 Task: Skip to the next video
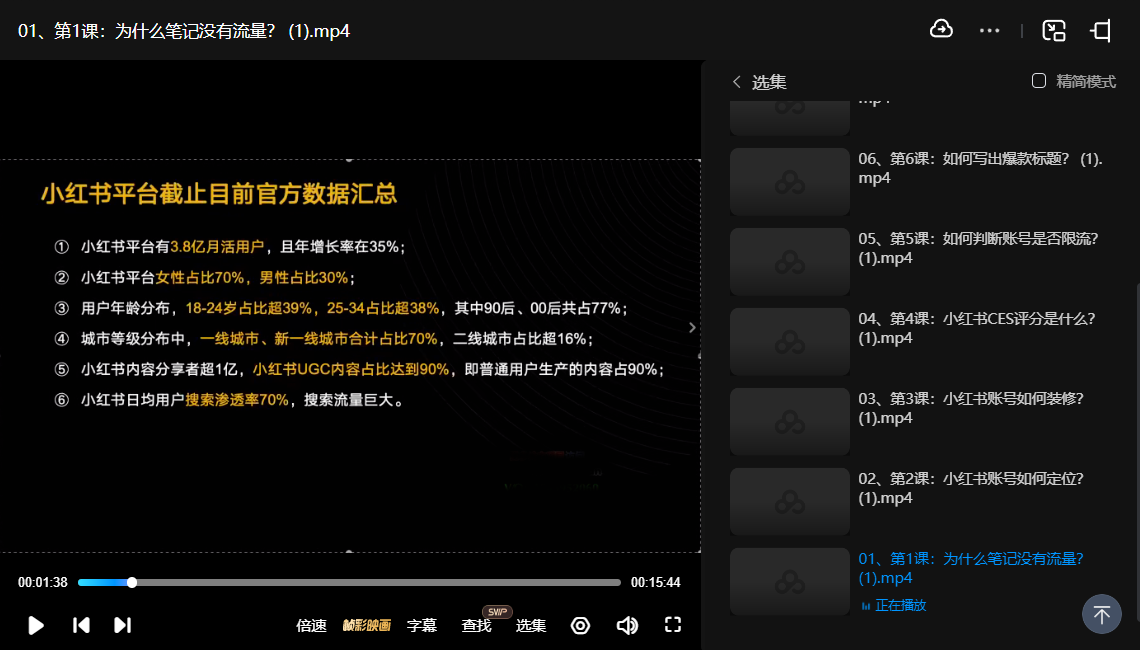pyautogui.click(x=122, y=625)
